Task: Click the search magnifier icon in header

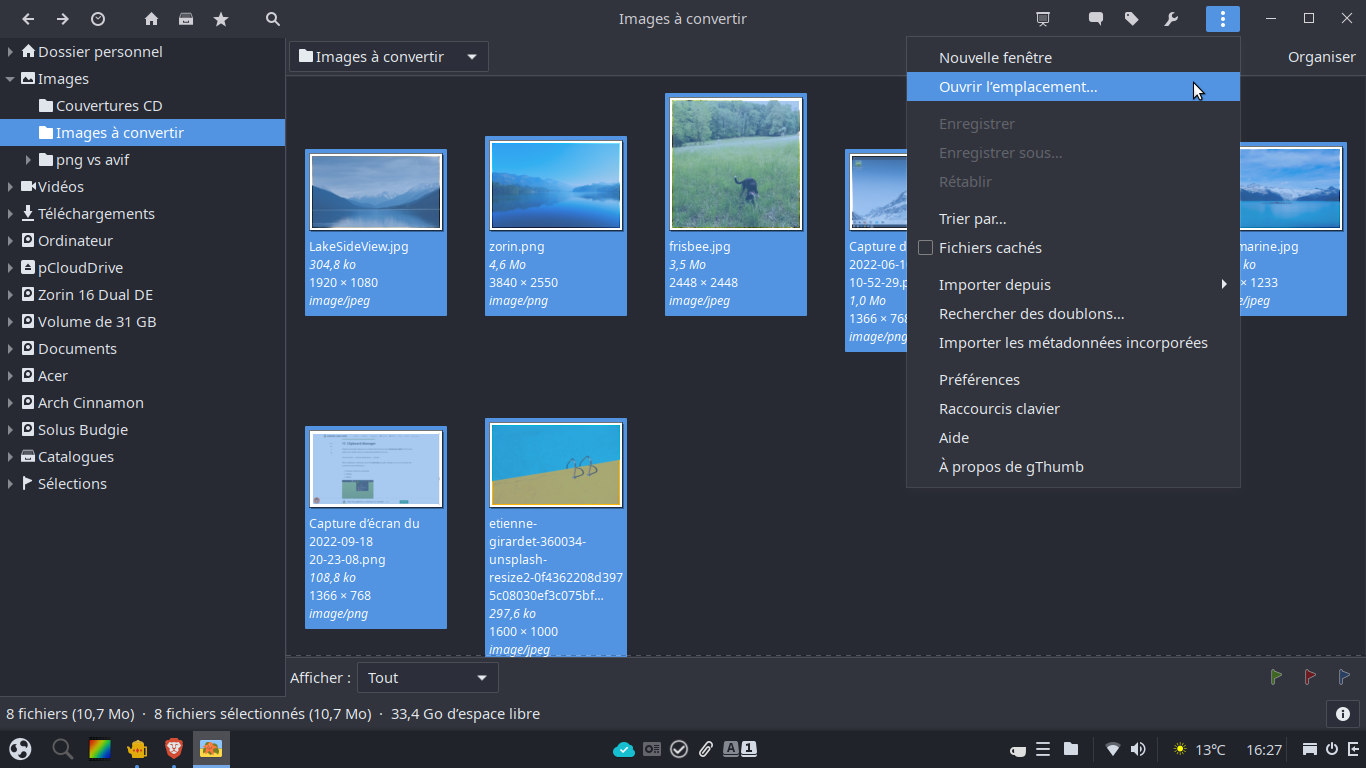Action: (x=273, y=19)
